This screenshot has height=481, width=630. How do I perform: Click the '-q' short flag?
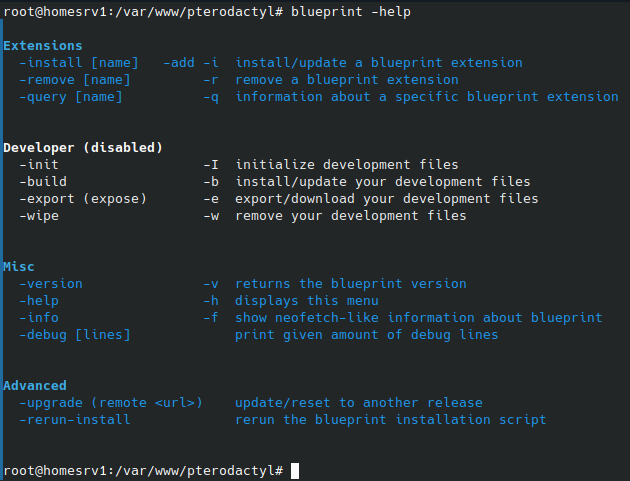pyautogui.click(x=211, y=97)
